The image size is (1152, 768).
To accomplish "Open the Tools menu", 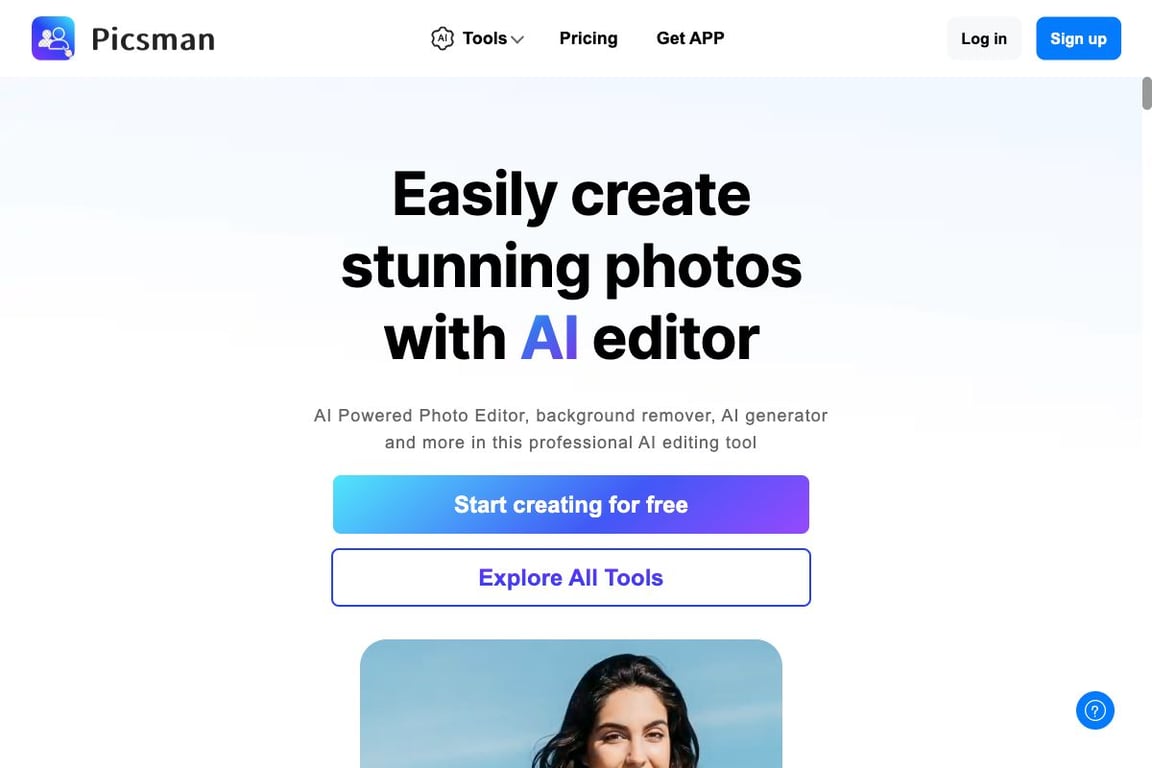I will 484,38.
